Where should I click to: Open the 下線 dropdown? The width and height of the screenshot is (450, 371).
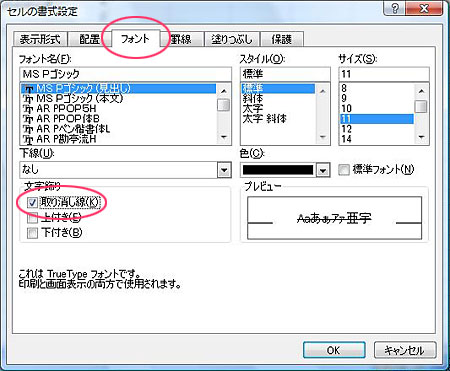tap(224, 170)
